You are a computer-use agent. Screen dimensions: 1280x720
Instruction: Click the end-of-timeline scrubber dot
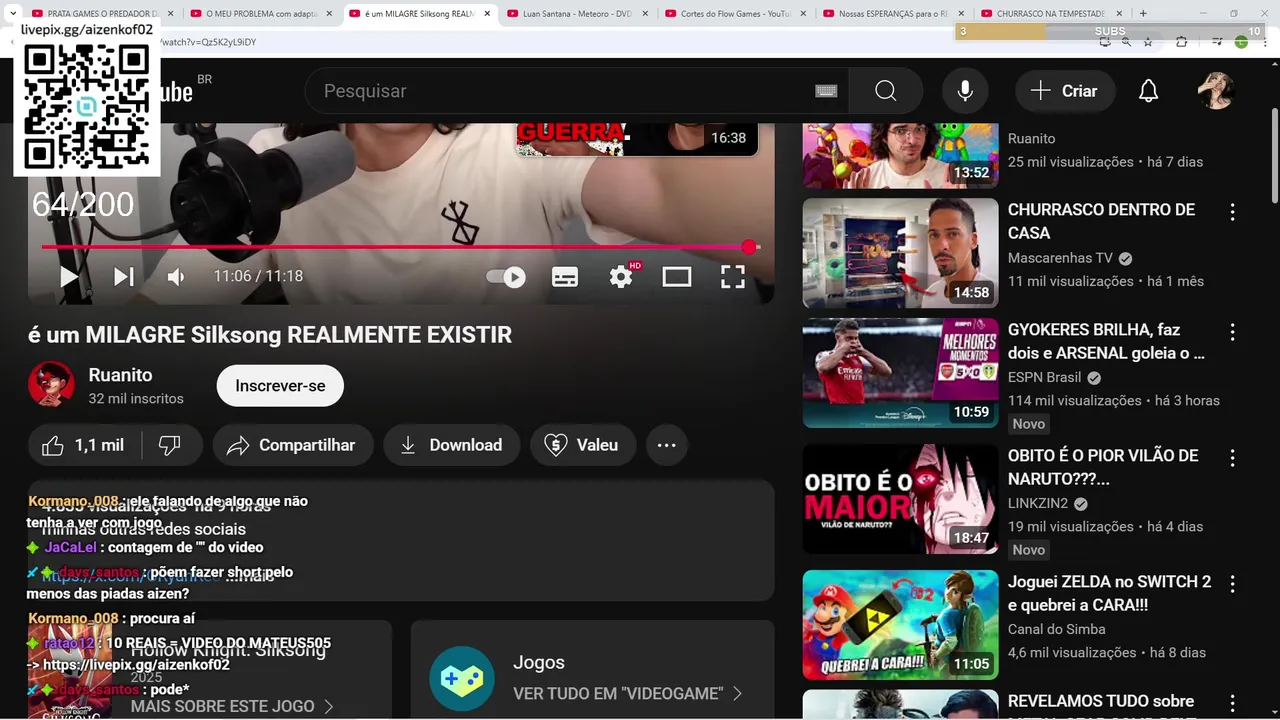click(749, 246)
